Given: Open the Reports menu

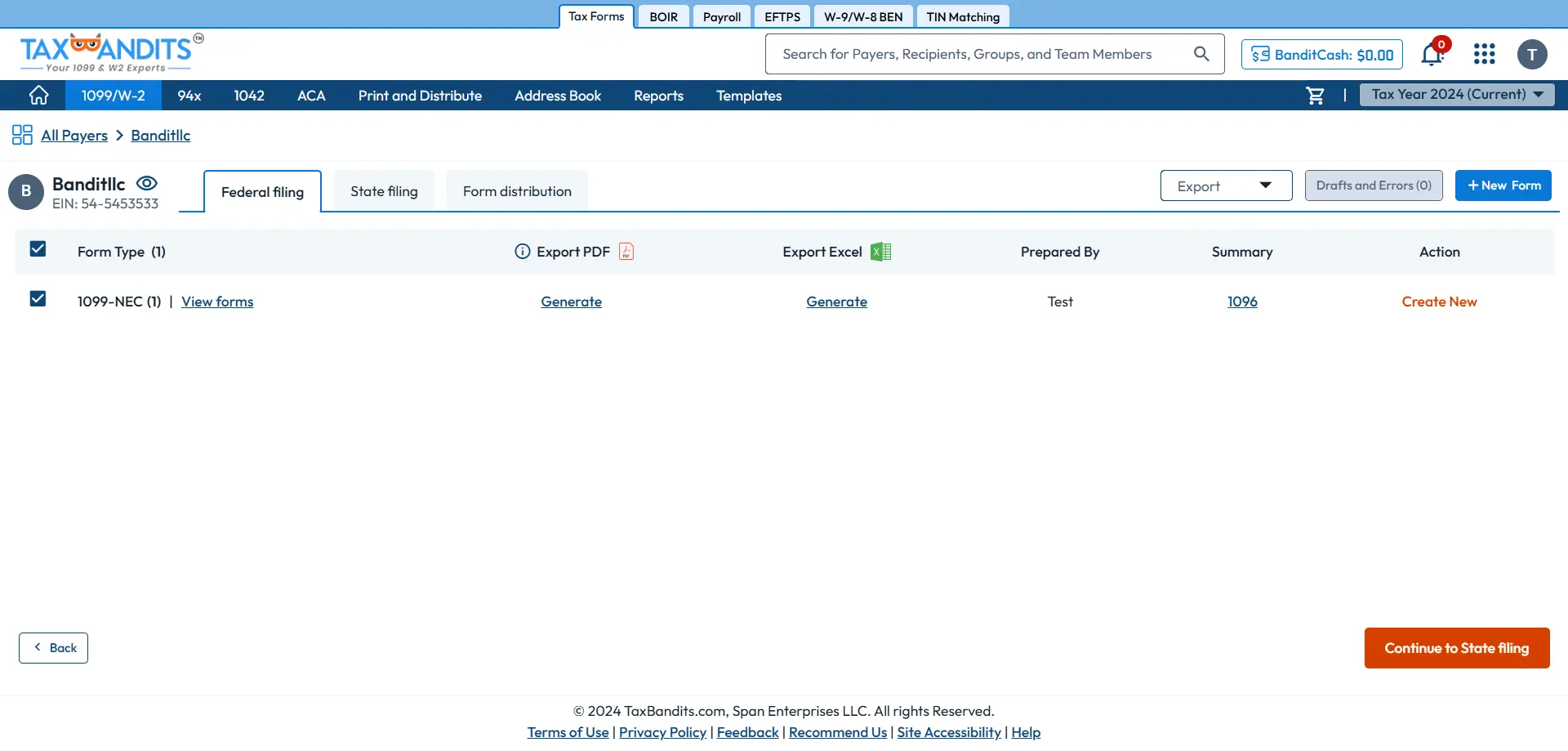Looking at the screenshot, I should pyautogui.click(x=658, y=96).
